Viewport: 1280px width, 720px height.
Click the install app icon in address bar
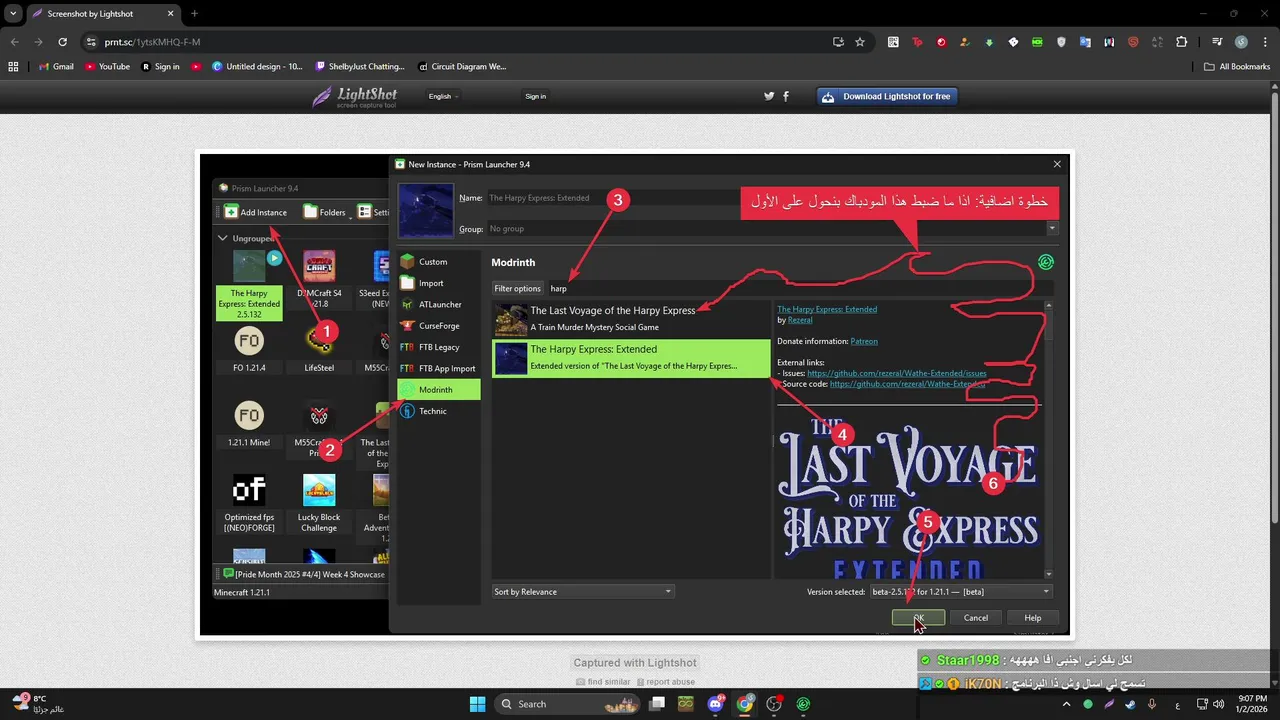838,42
